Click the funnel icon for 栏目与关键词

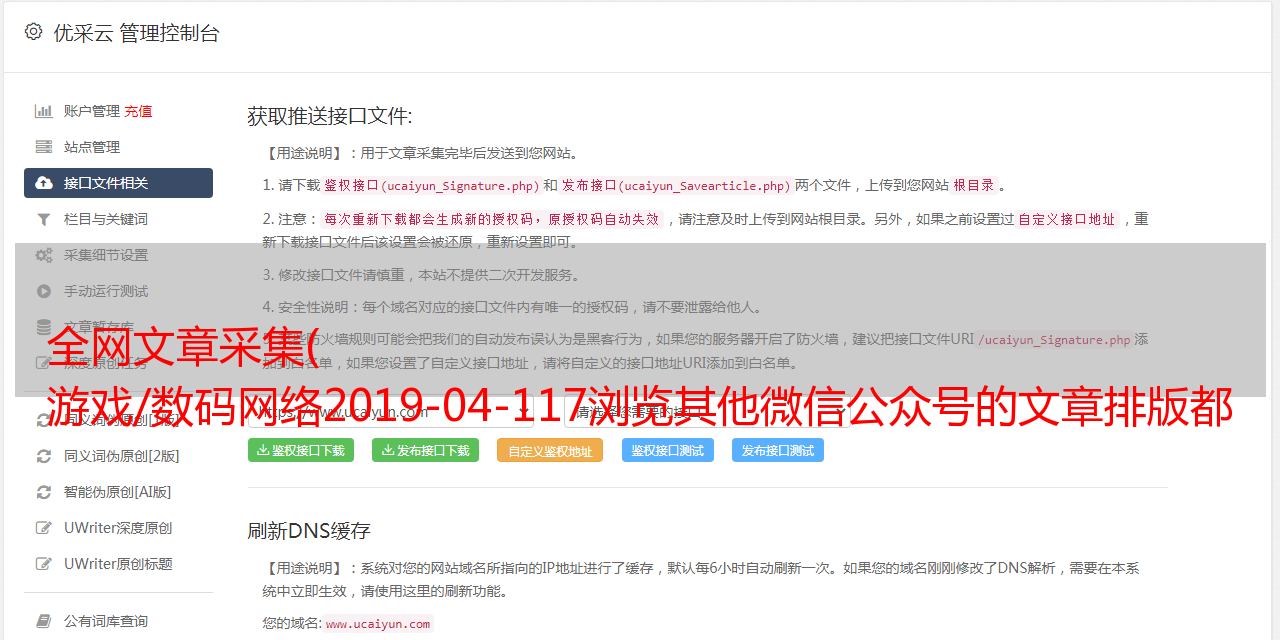pyautogui.click(x=44, y=219)
